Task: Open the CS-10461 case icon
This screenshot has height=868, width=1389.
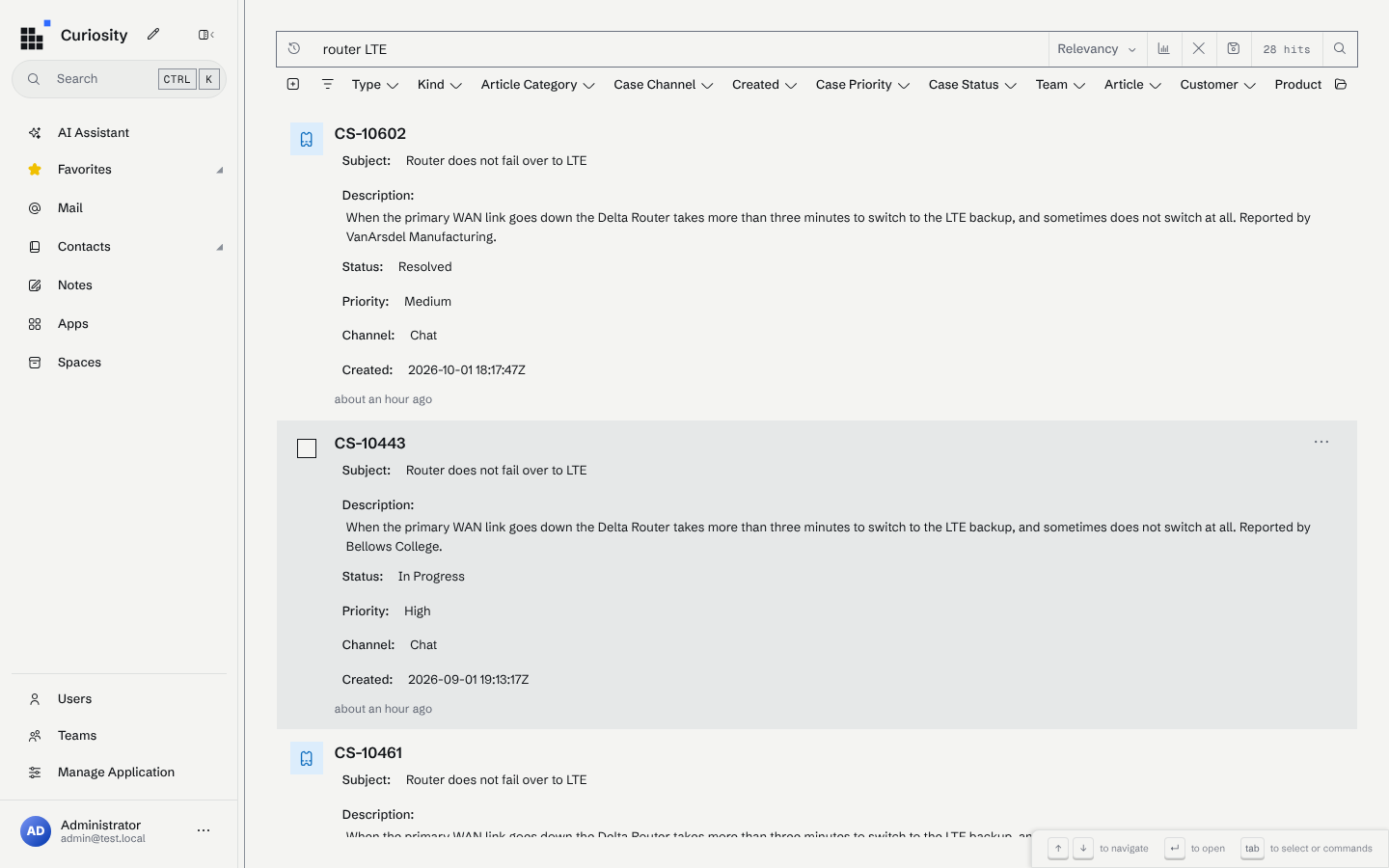Action: point(307,758)
